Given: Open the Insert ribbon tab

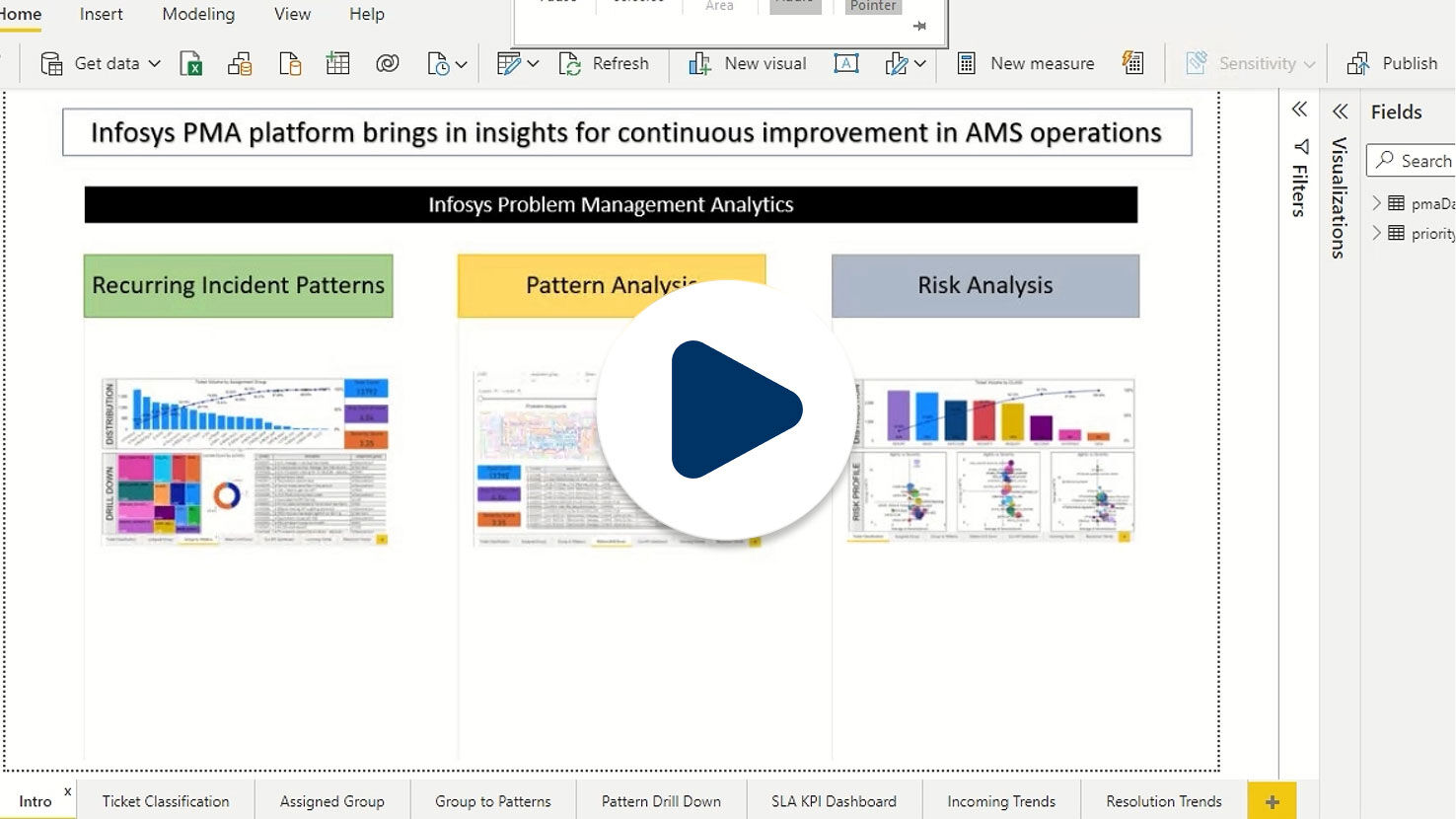Looking at the screenshot, I should [101, 14].
